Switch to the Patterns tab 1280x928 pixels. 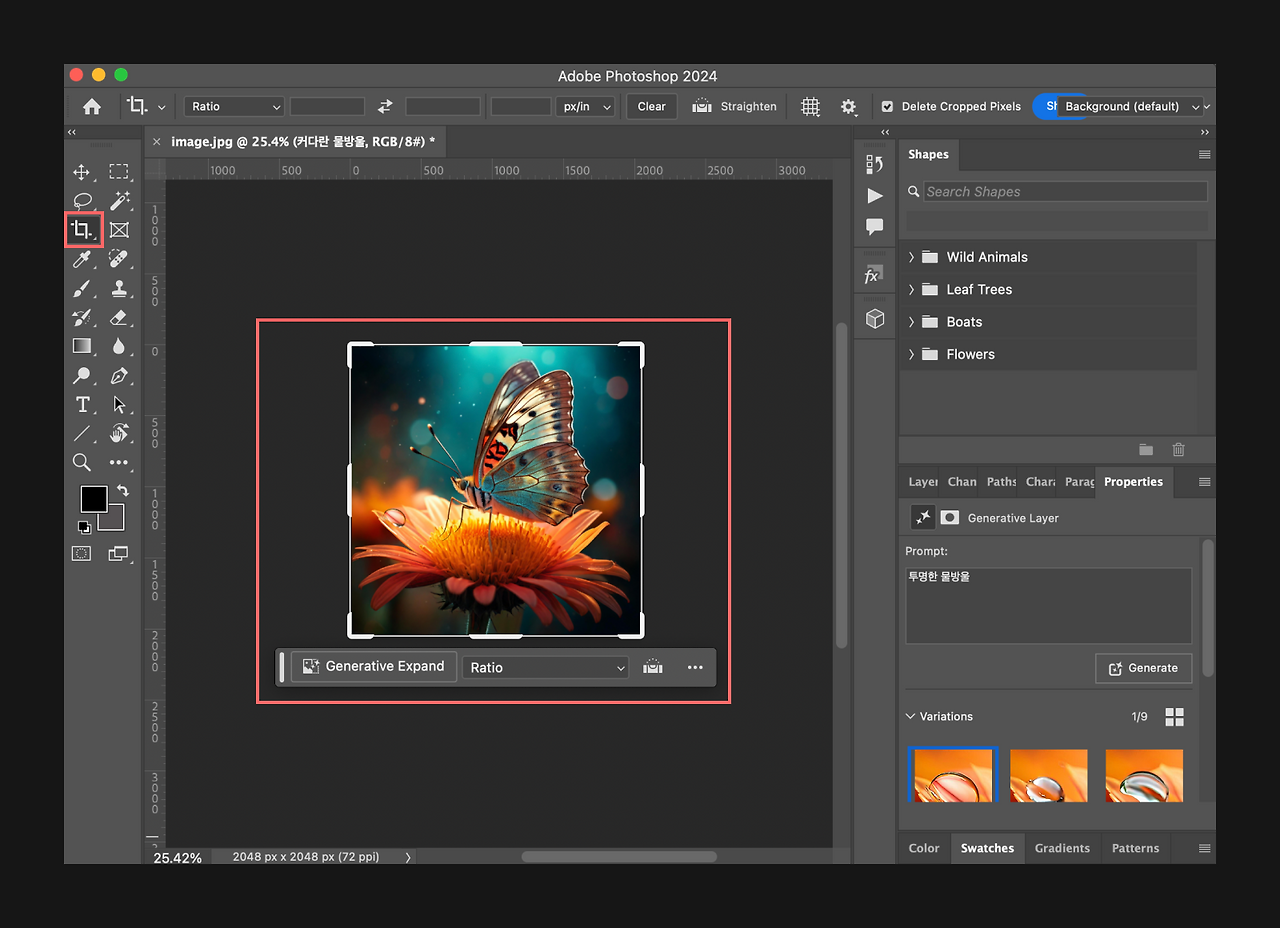tap(1135, 848)
